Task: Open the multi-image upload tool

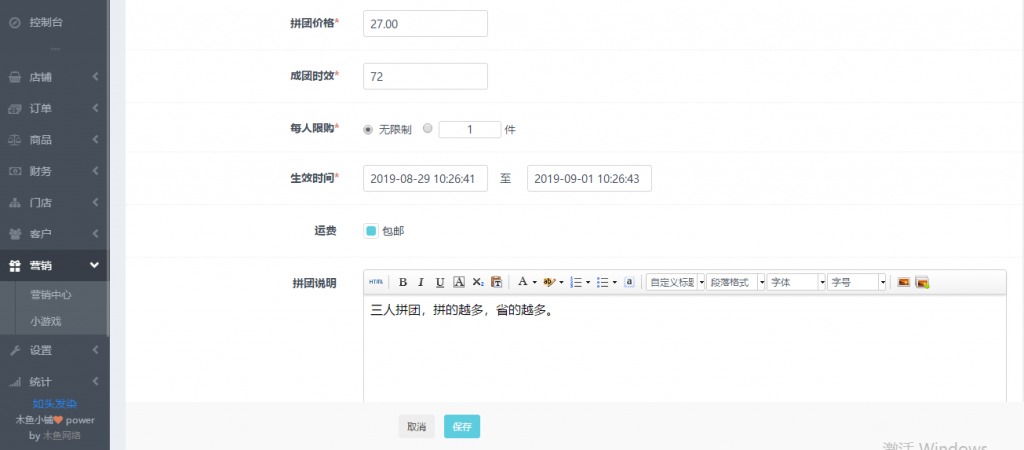Action: pos(922,282)
